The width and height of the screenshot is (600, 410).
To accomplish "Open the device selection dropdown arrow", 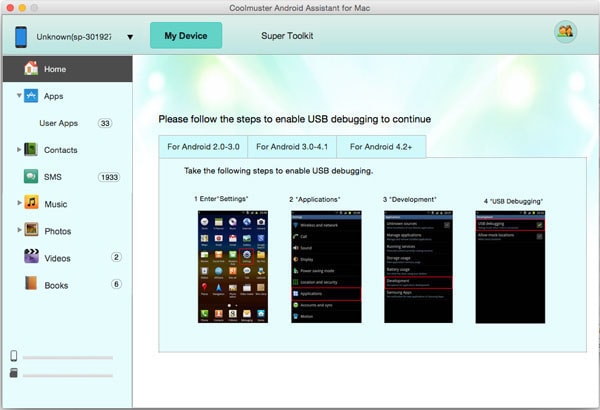I will click(x=130, y=37).
